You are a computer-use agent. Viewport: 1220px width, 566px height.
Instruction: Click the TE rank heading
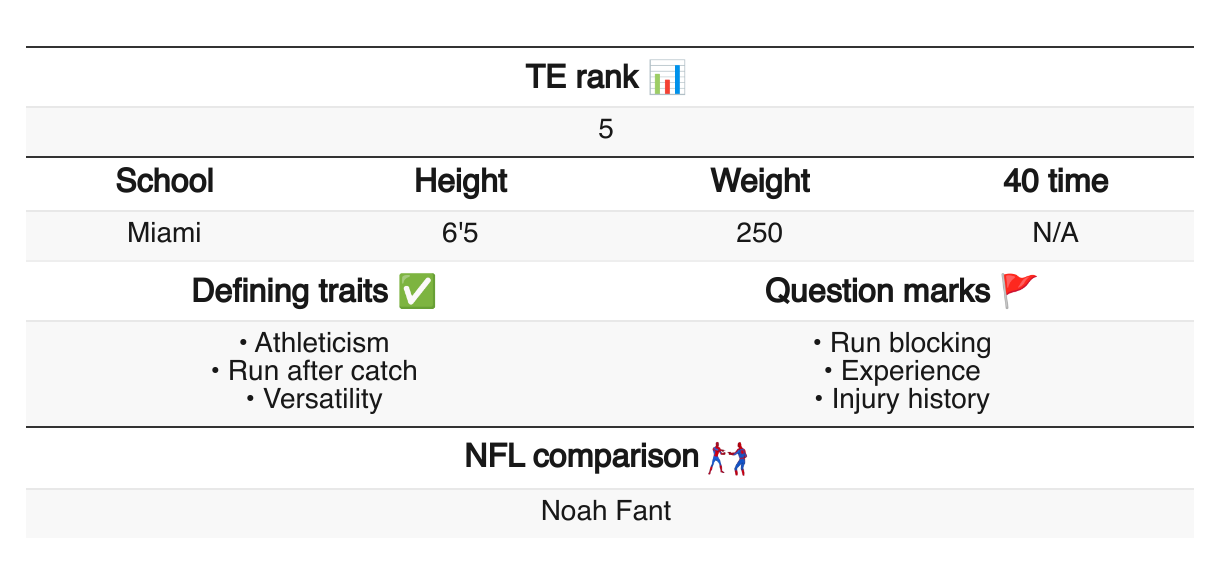[582, 77]
